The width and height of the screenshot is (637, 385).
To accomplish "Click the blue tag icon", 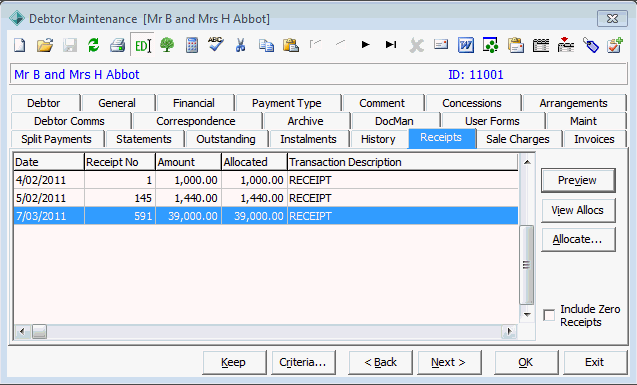I will click(x=591, y=45).
